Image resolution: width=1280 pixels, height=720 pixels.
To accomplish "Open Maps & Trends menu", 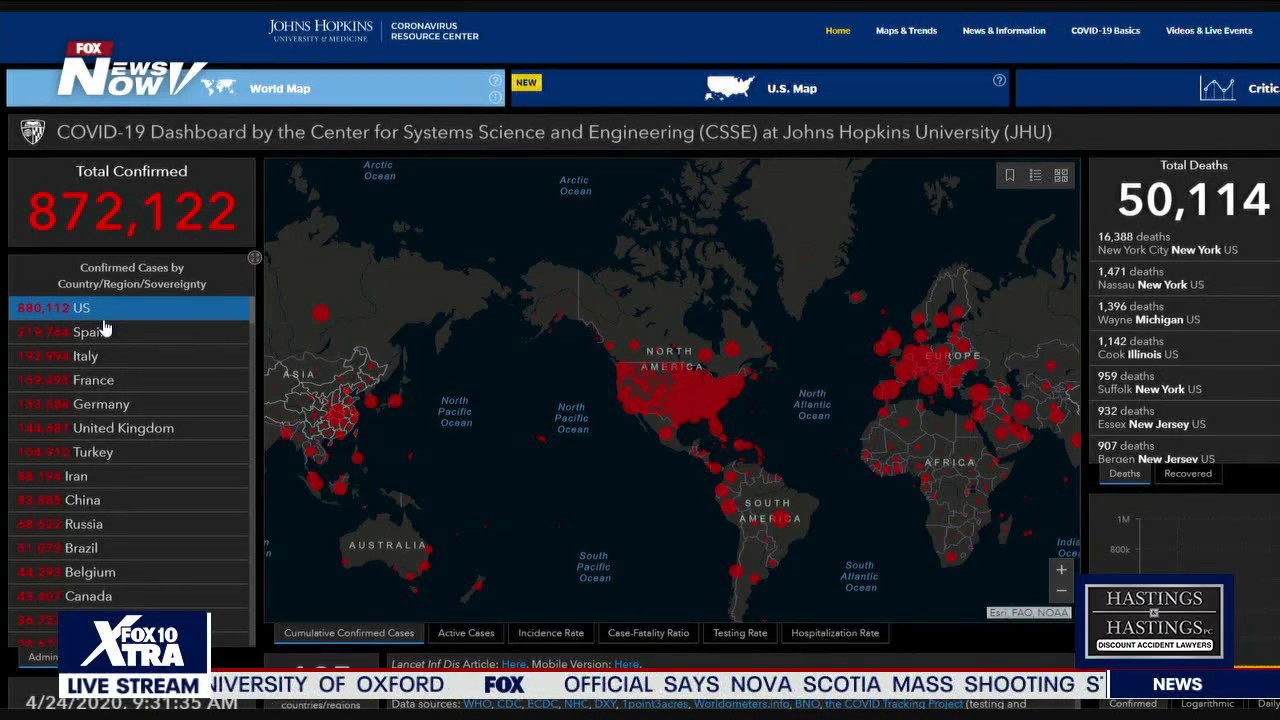I will pyautogui.click(x=906, y=31).
